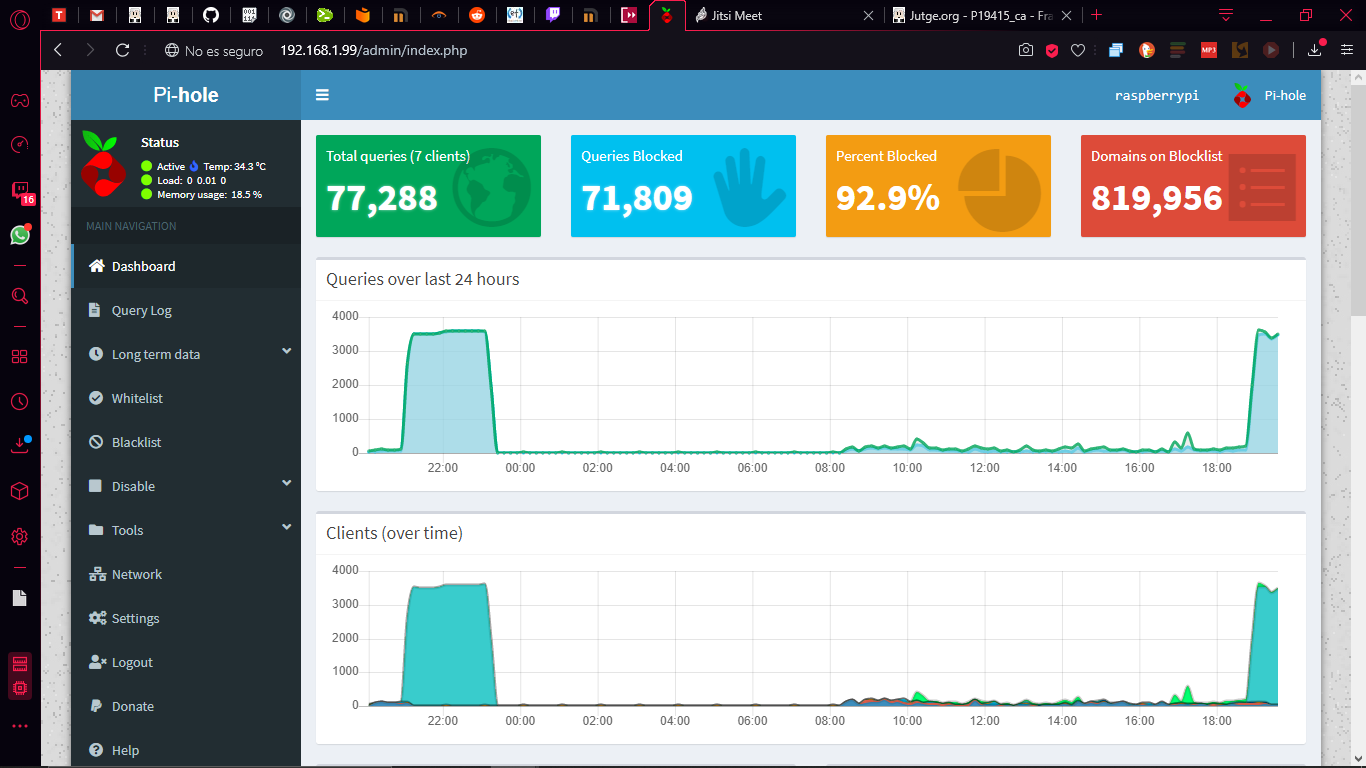The width and height of the screenshot is (1366, 768).
Task: Toggle the bookmark heart in the toolbar
Action: tap(1078, 49)
